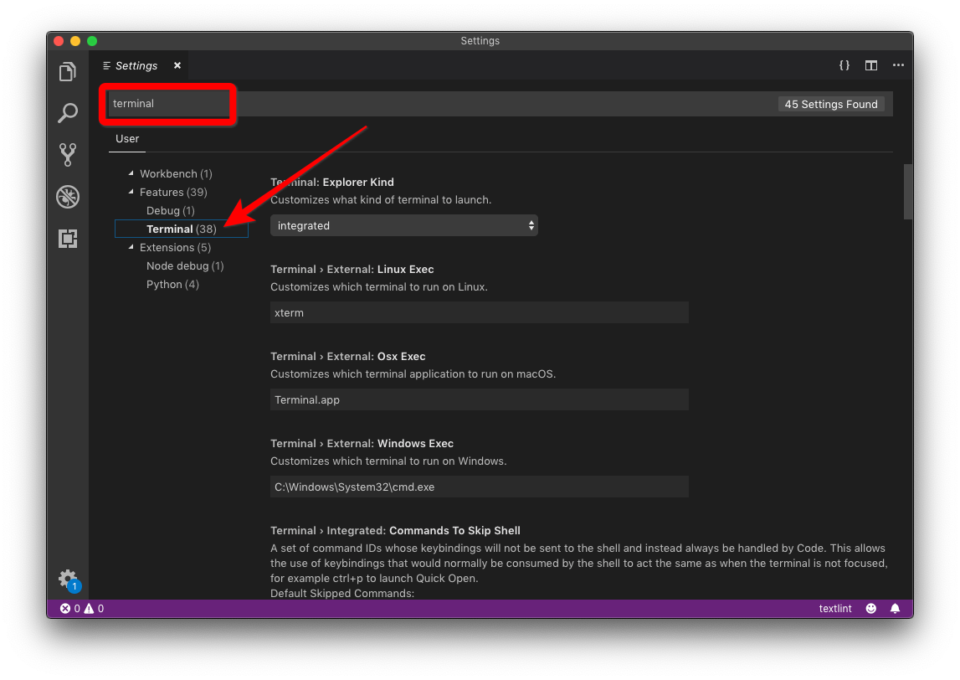Click the textlint status bar item
The image size is (960, 680).
(835, 607)
